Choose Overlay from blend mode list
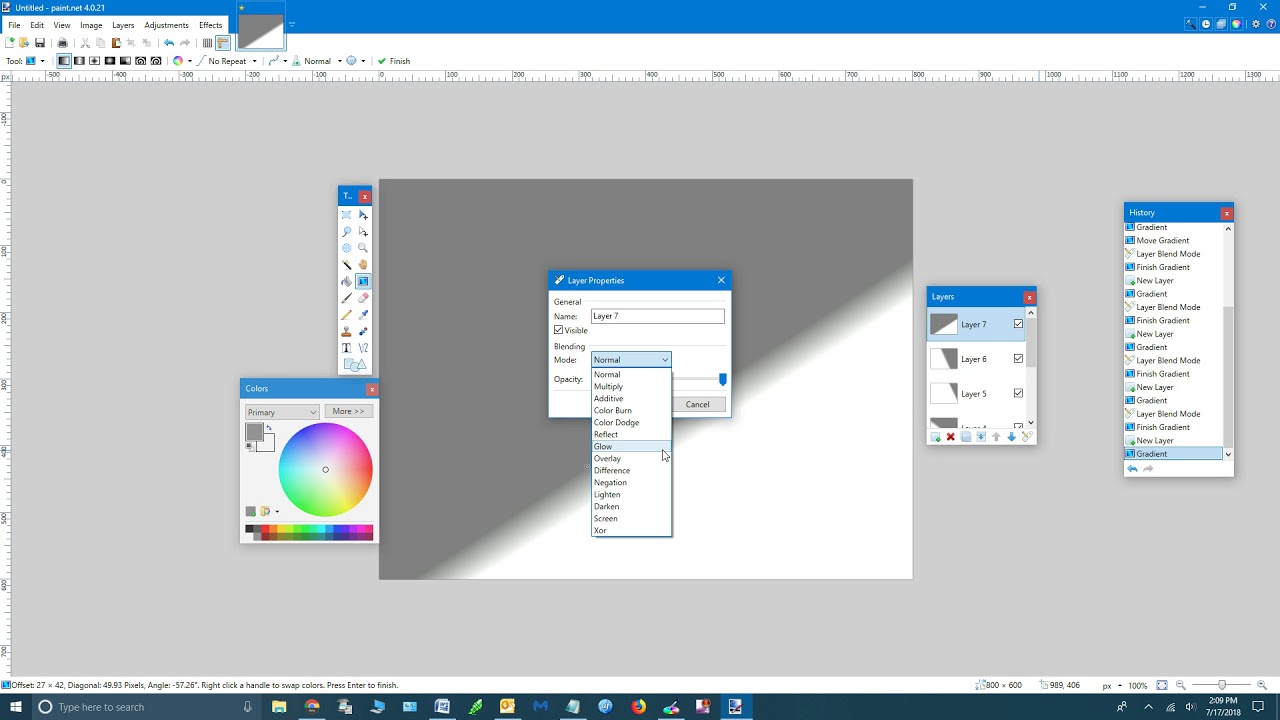This screenshot has height=720, width=1280. pos(631,458)
